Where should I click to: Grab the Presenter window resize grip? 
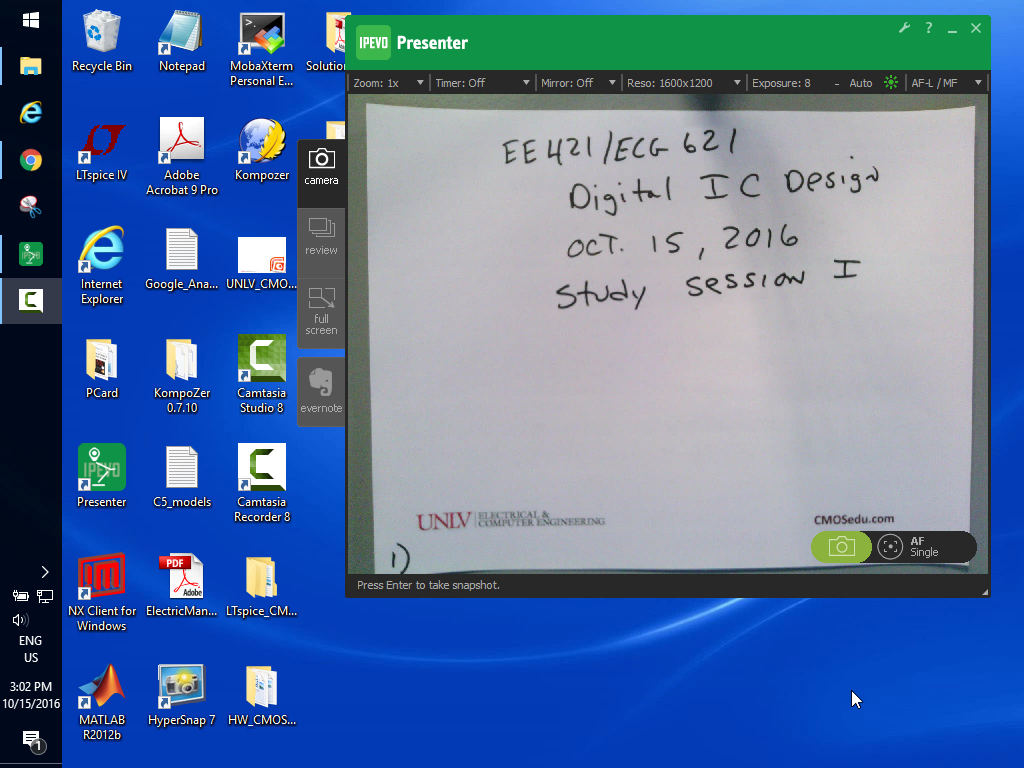pyautogui.click(x=985, y=592)
